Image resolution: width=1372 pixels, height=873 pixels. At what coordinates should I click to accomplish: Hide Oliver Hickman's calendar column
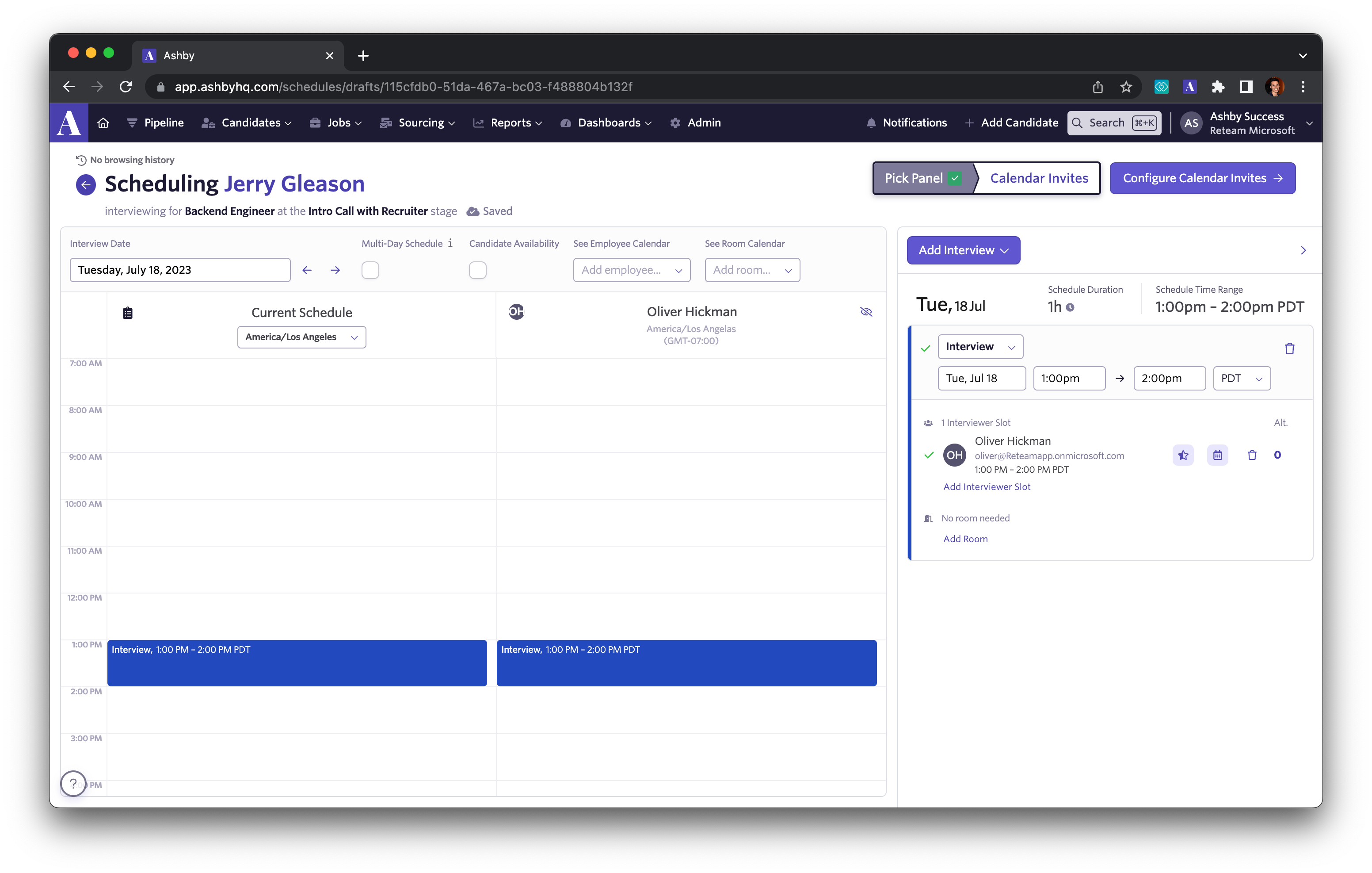click(866, 312)
